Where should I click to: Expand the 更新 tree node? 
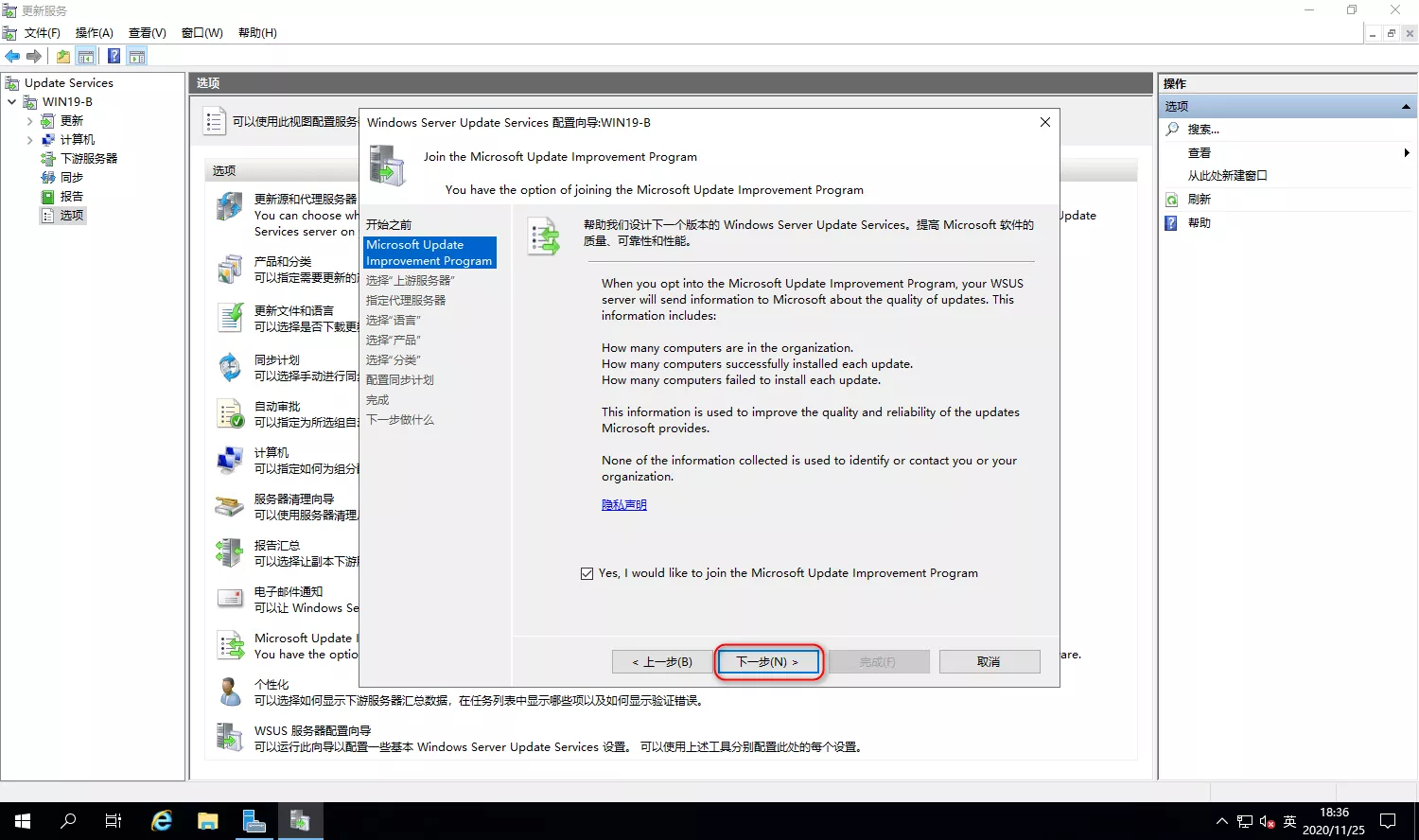click(30, 121)
